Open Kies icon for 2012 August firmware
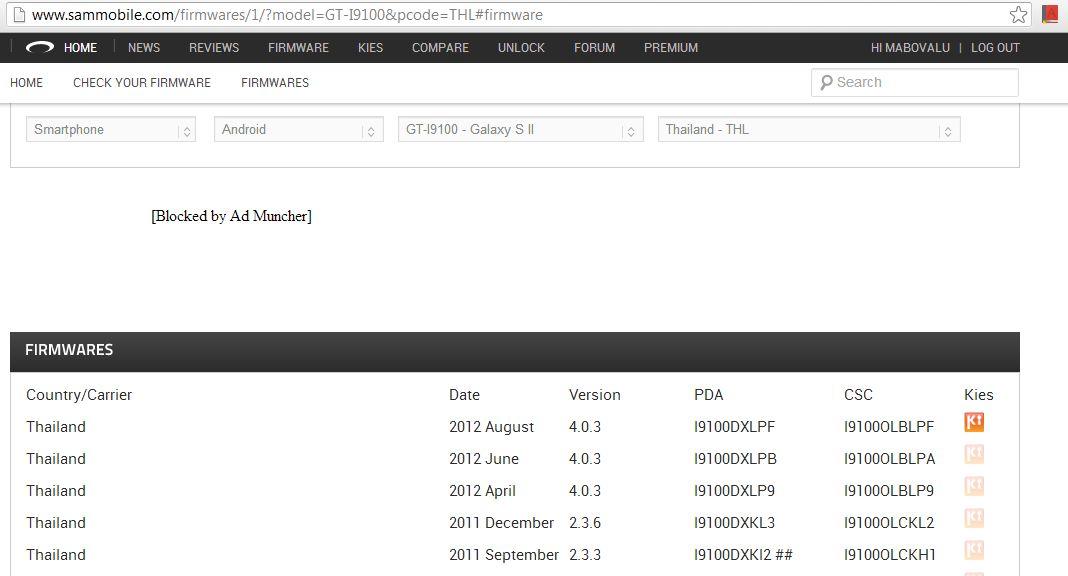 (974, 422)
